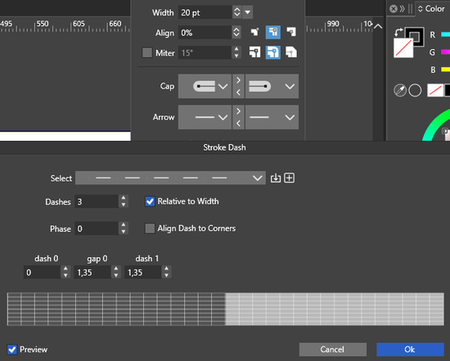The width and height of the screenshot is (450, 361).
Task: Confirm the dialog with Ok button
Action: click(x=410, y=349)
